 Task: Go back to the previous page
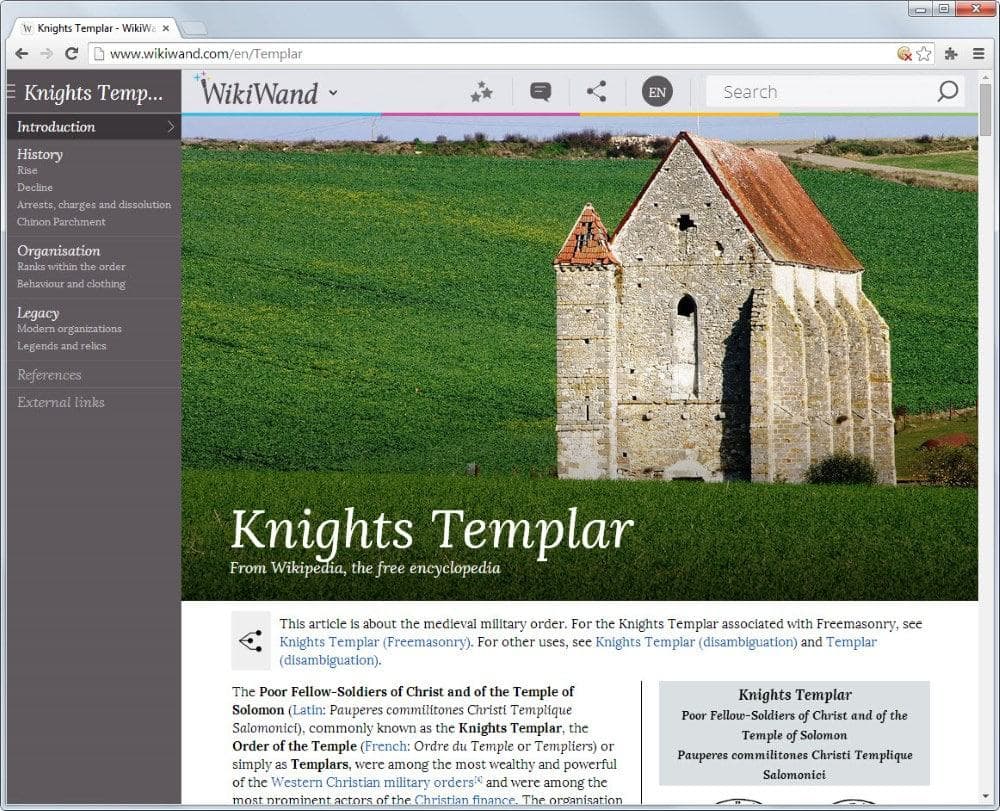pyautogui.click(x=22, y=54)
